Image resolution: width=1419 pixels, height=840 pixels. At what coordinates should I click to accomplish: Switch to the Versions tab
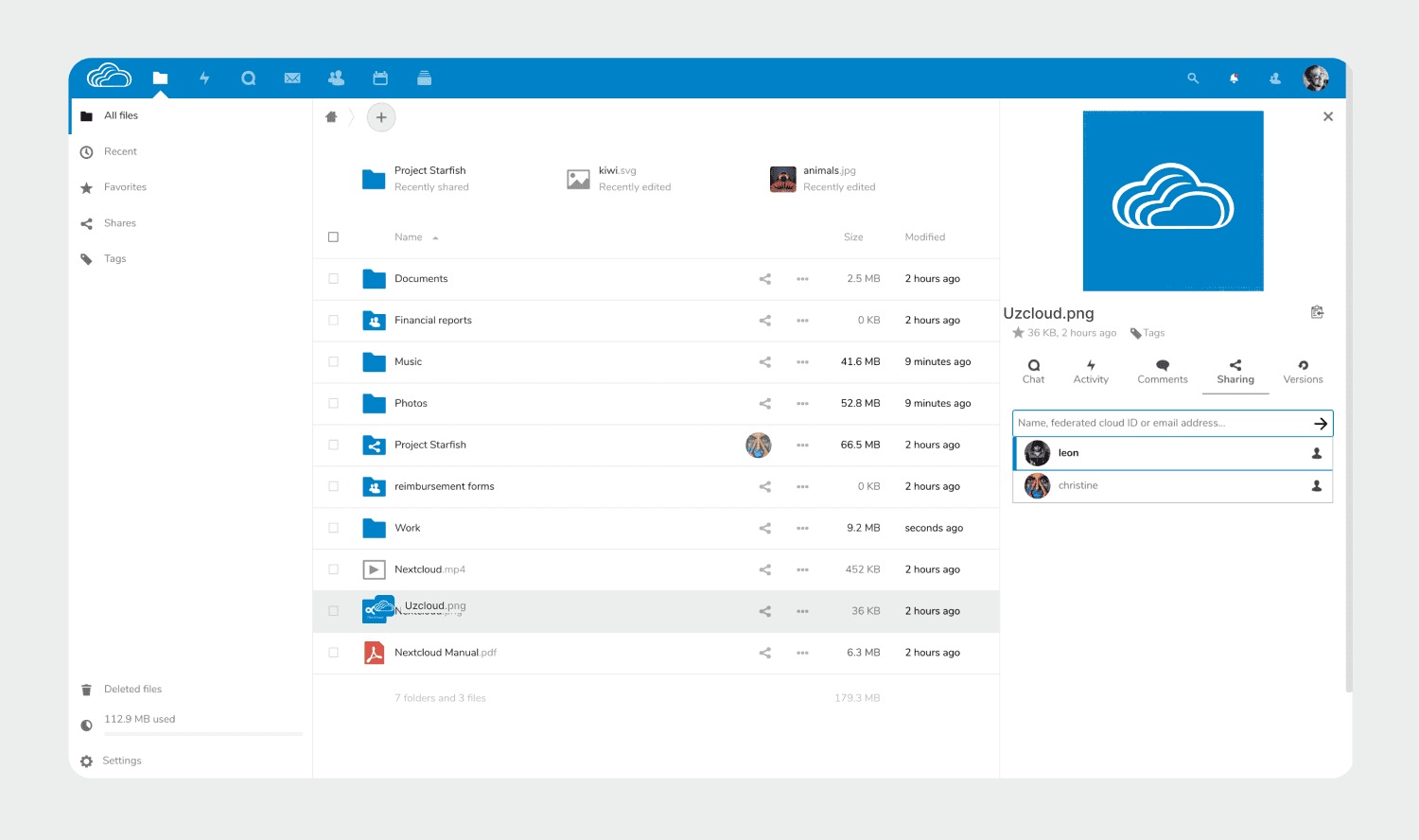(1303, 372)
